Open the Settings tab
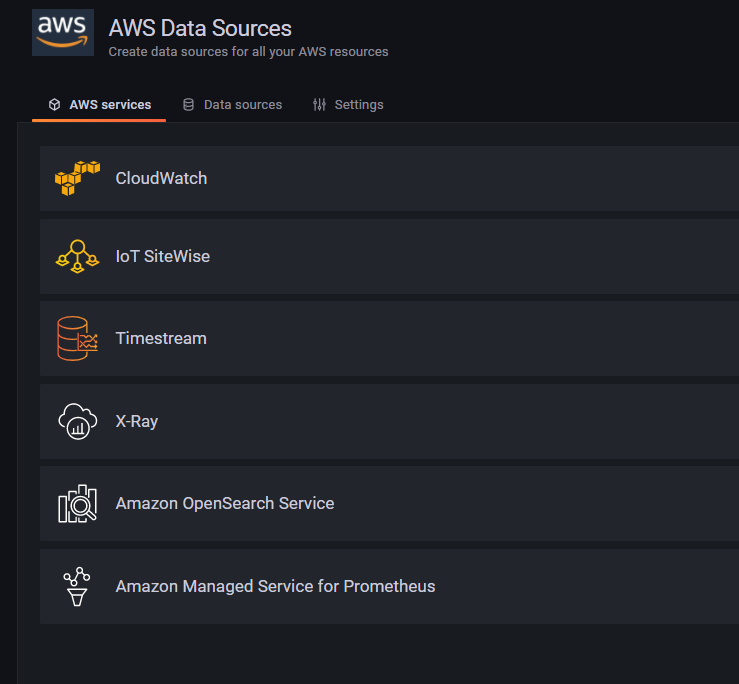Image resolution: width=739 pixels, height=684 pixels. (x=358, y=105)
